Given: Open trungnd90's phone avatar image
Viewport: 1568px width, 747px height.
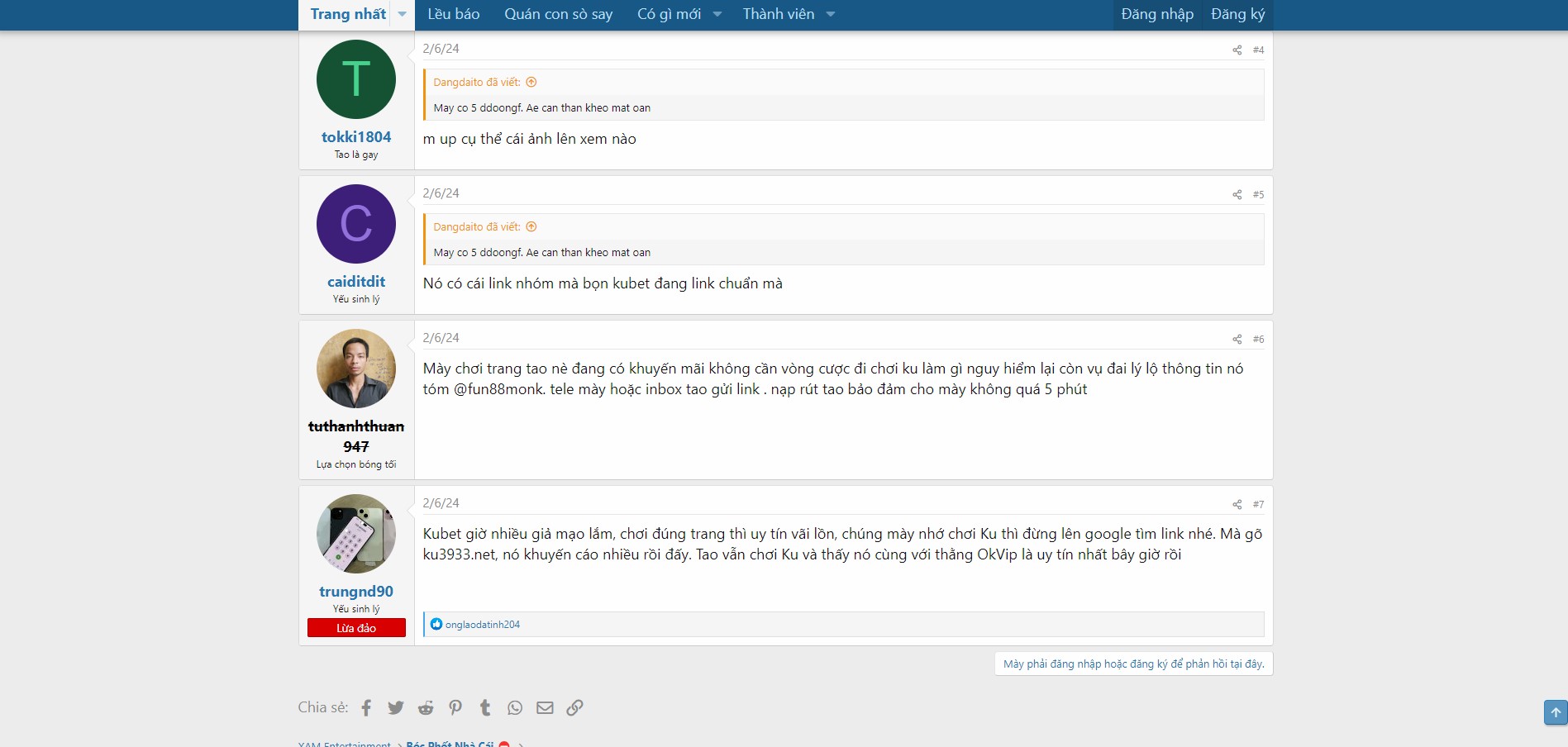Looking at the screenshot, I should click(x=356, y=534).
